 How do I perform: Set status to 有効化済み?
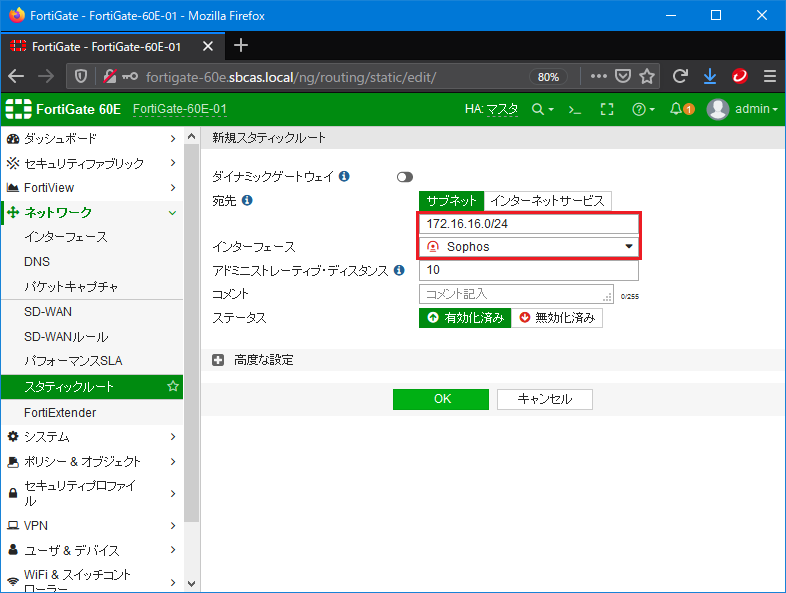coord(465,318)
